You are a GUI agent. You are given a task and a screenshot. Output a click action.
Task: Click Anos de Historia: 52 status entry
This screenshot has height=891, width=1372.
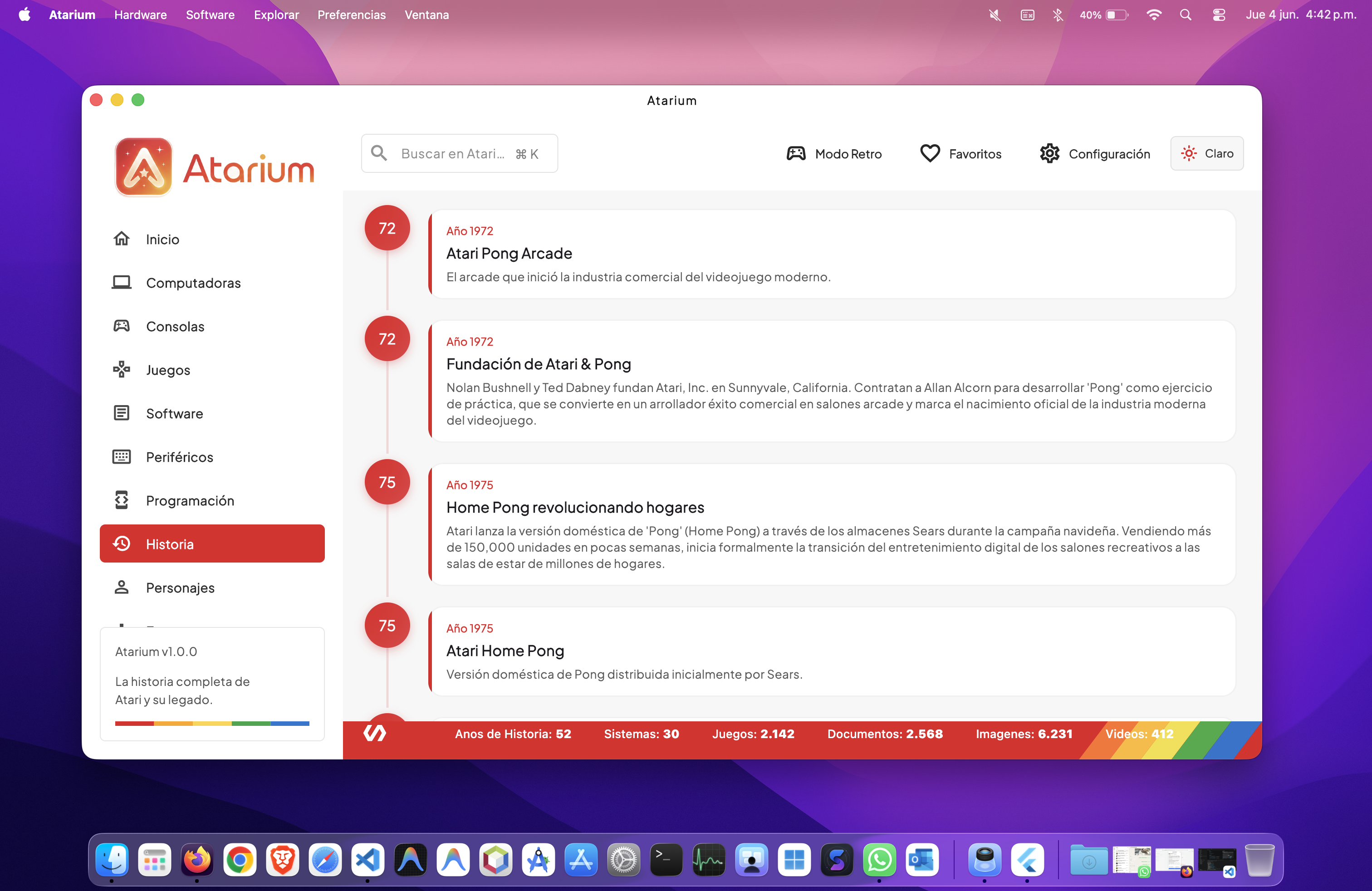point(513,733)
